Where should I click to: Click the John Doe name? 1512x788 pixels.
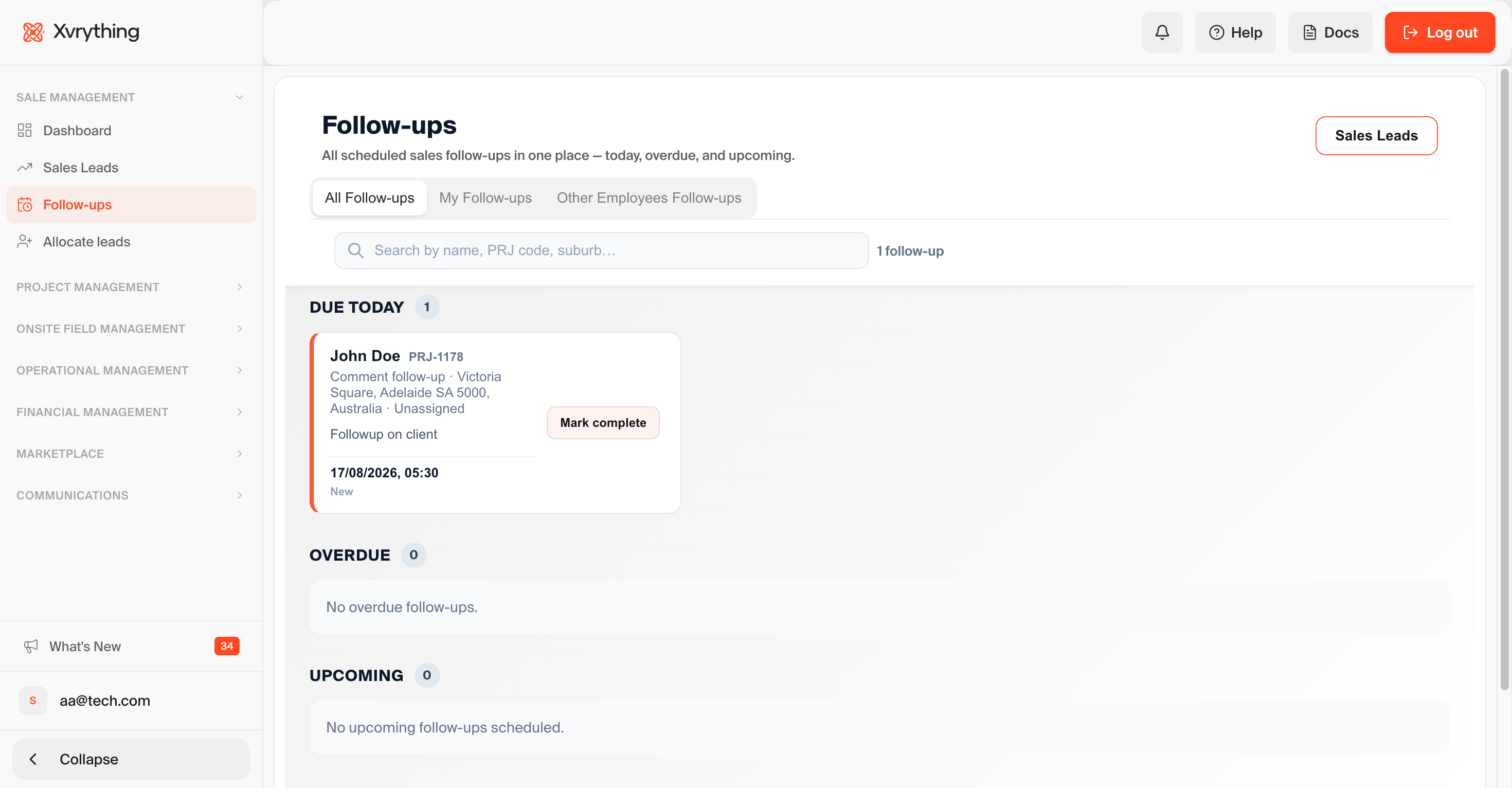(x=365, y=356)
